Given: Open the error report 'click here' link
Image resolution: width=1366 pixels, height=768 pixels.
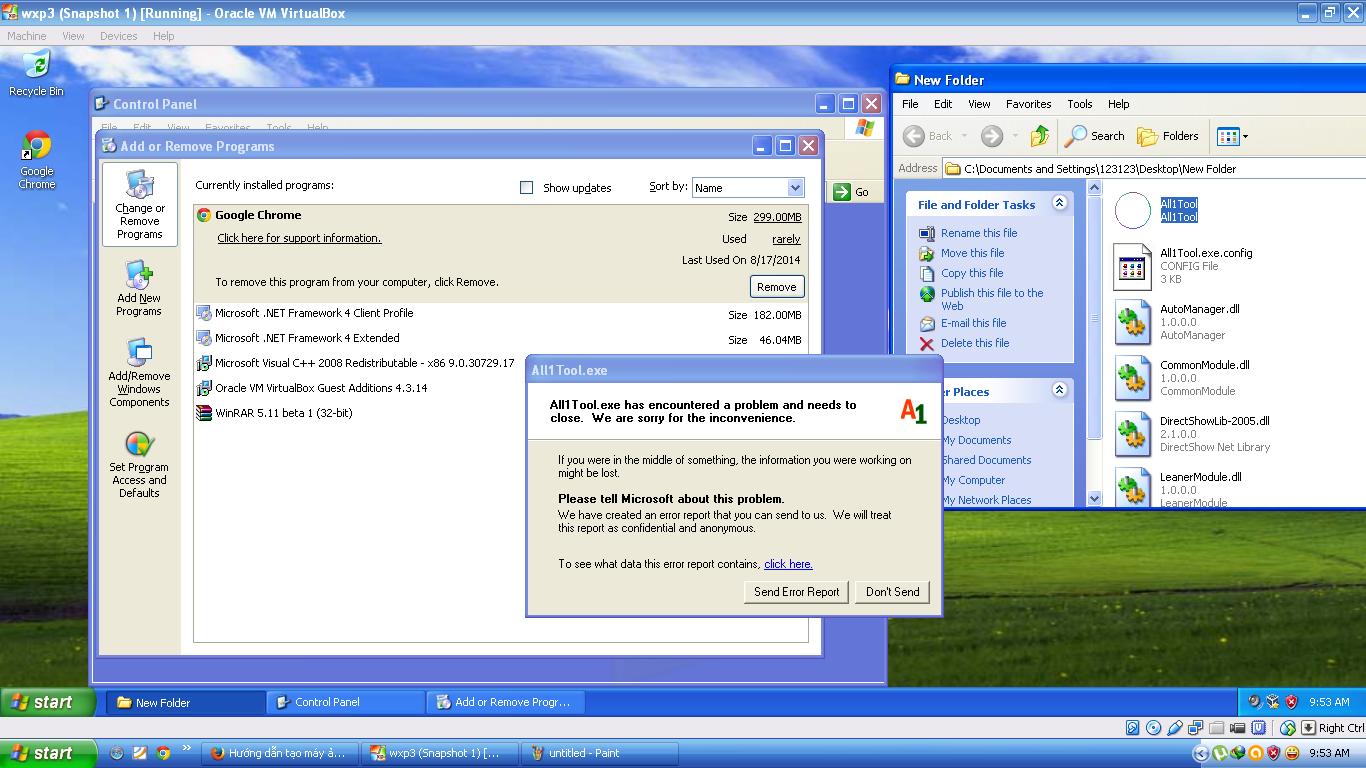Looking at the screenshot, I should tap(788, 564).
